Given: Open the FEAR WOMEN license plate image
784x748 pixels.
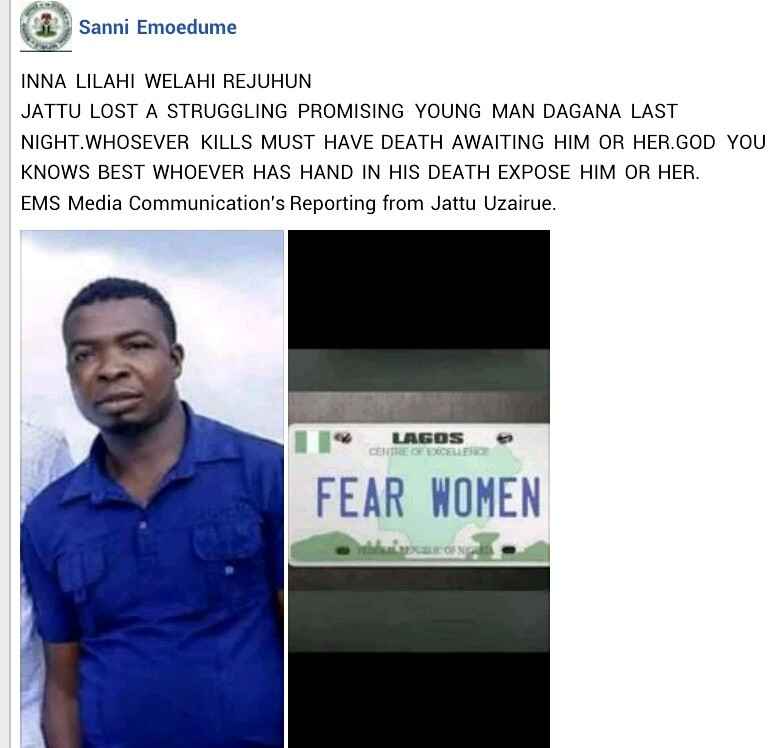Looking at the screenshot, I should pyautogui.click(x=419, y=489).
